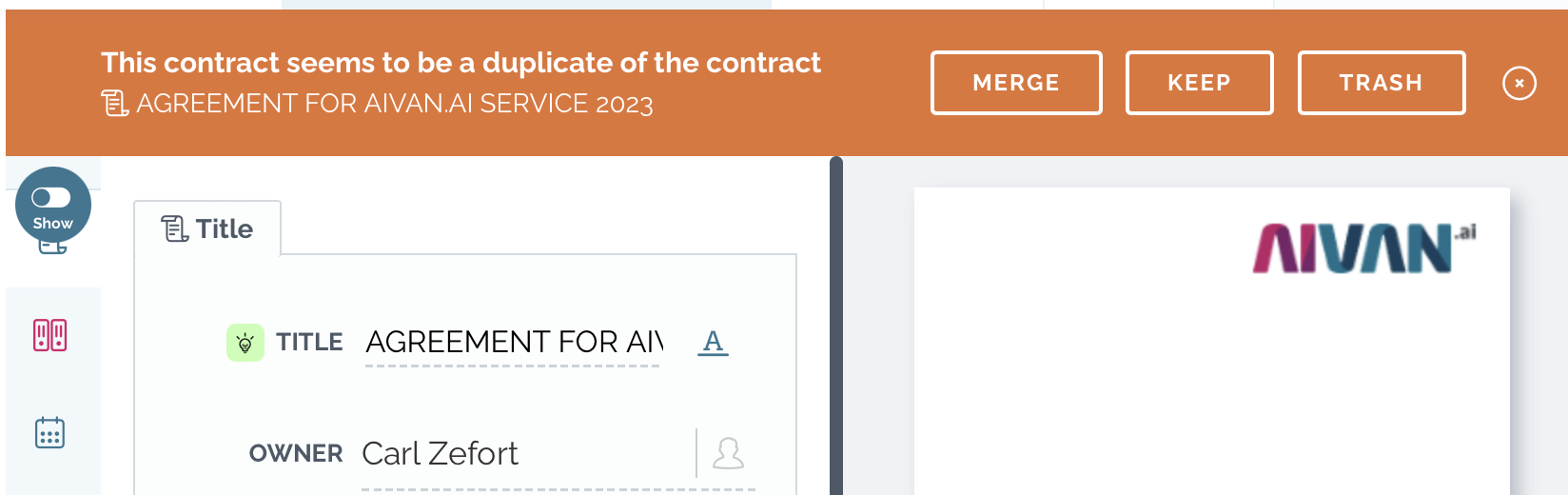Image resolution: width=1568 pixels, height=495 pixels.
Task: Click the MERGE button
Action: [1016, 83]
